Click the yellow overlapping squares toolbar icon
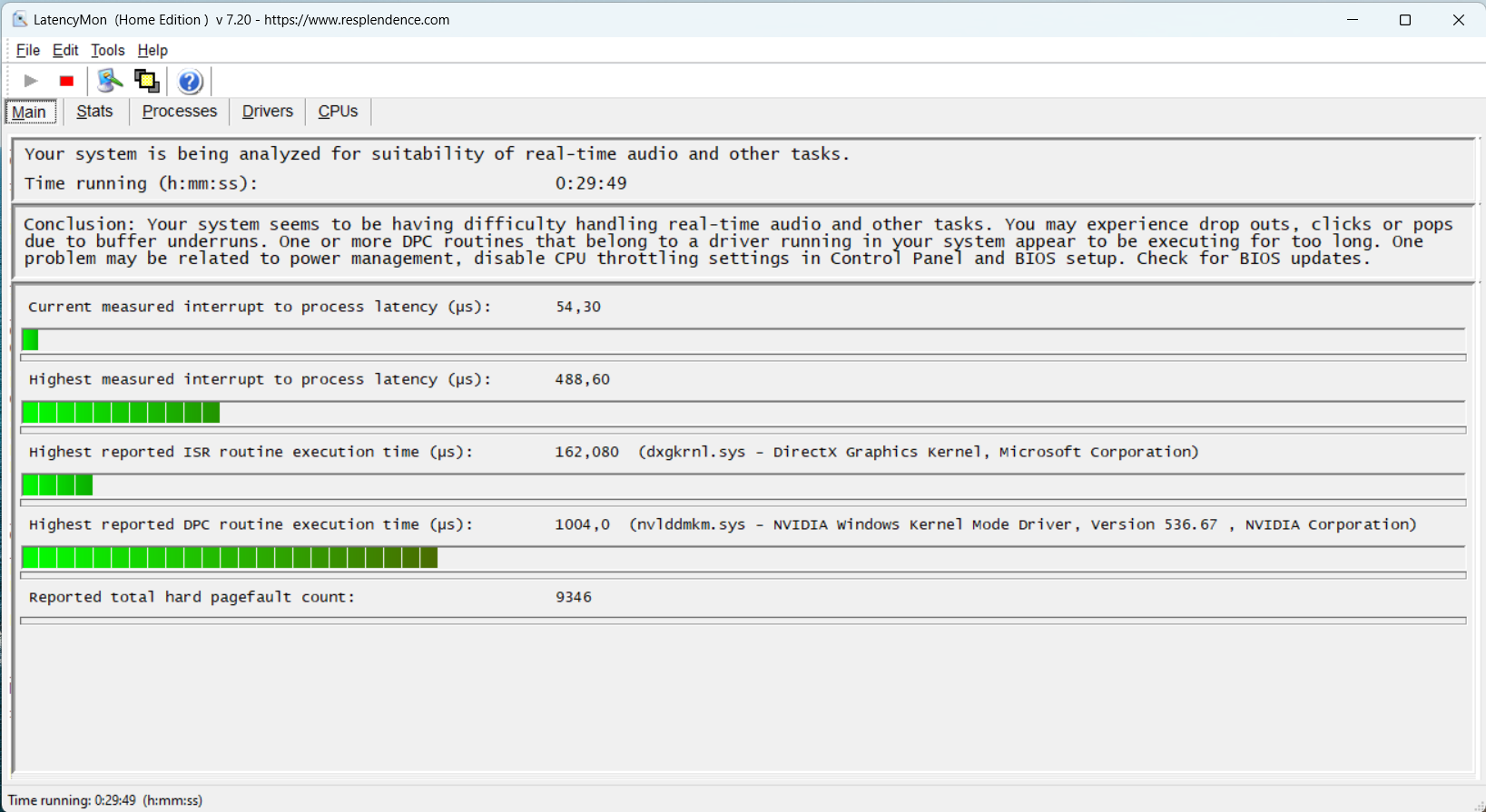This screenshot has width=1486, height=812. (x=146, y=81)
